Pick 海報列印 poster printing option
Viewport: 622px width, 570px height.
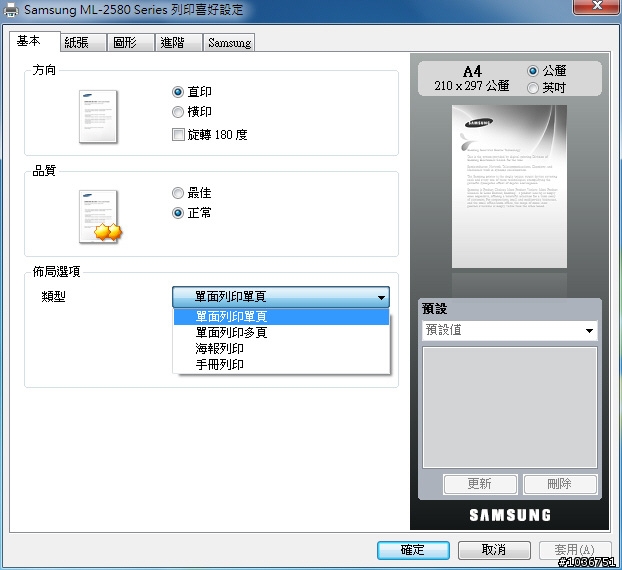pyautogui.click(x=281, y=348)
